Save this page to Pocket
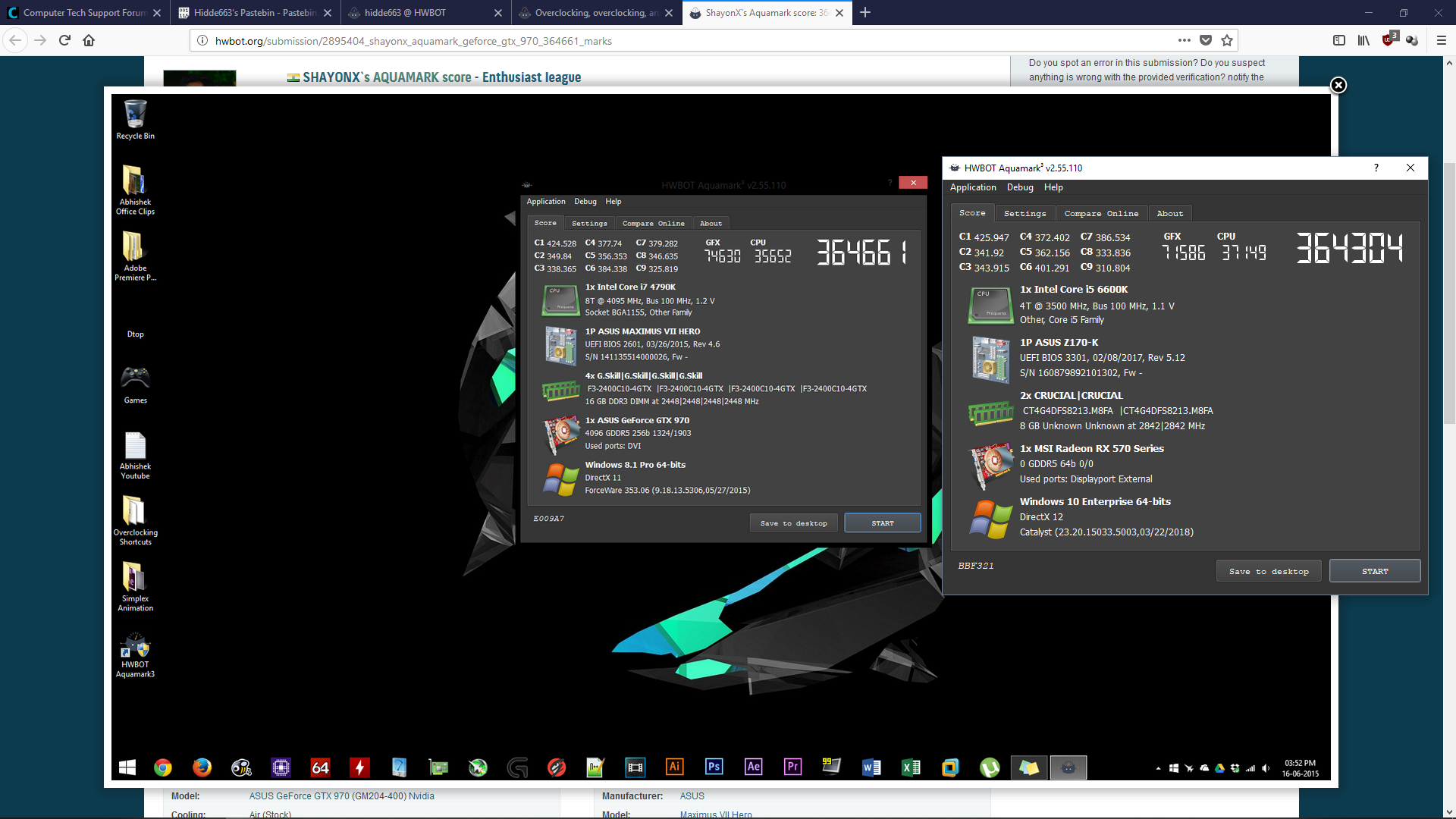Image resolution: width=1456 pixels, height=819 pixels. [1206, 40]
